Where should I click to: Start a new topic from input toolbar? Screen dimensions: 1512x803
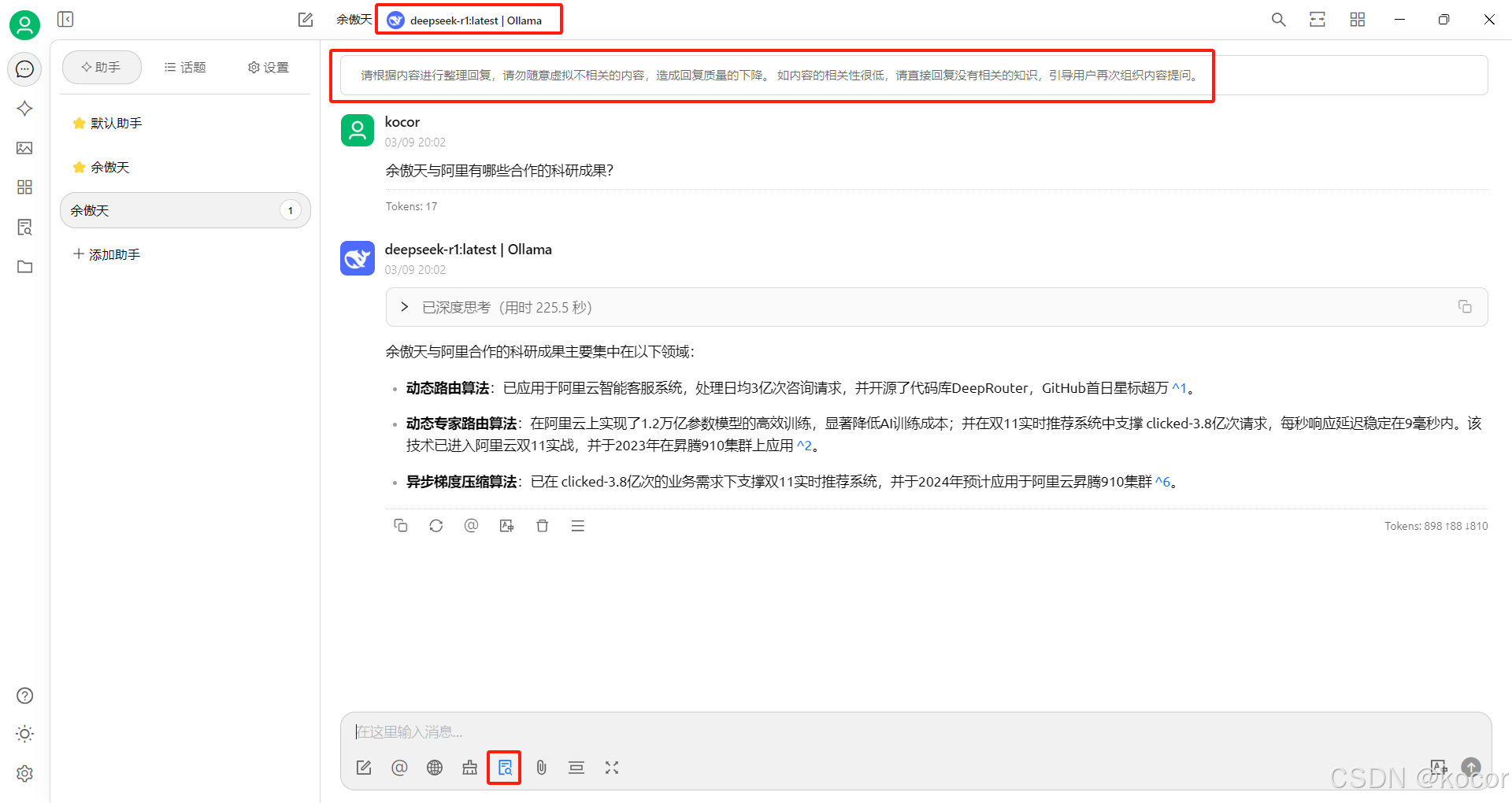coord(364,768)
